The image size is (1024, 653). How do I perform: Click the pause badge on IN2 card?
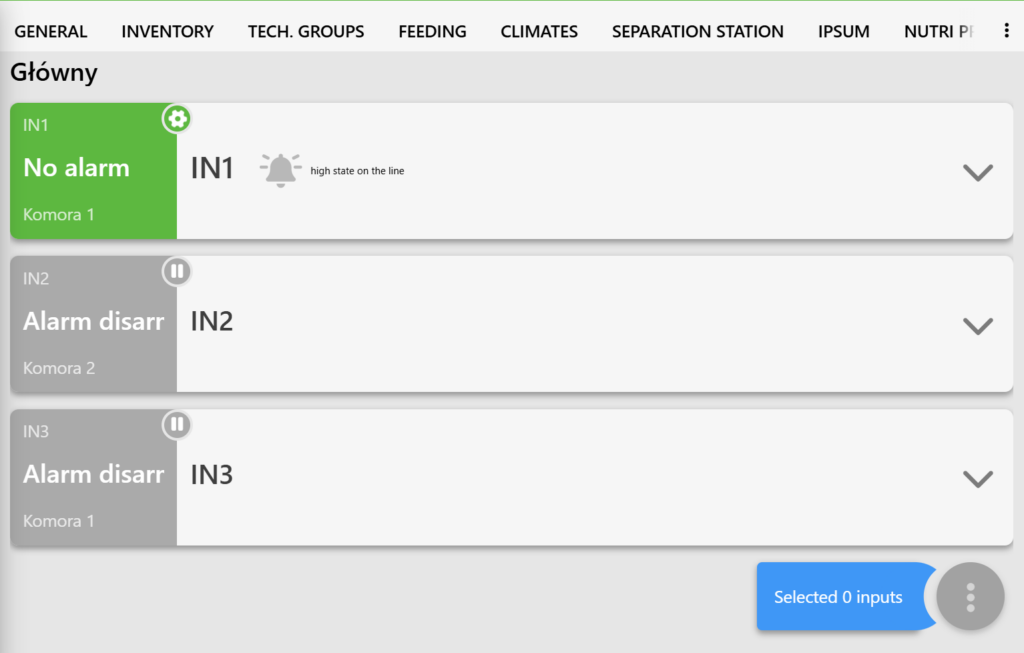tap(176, 271)
